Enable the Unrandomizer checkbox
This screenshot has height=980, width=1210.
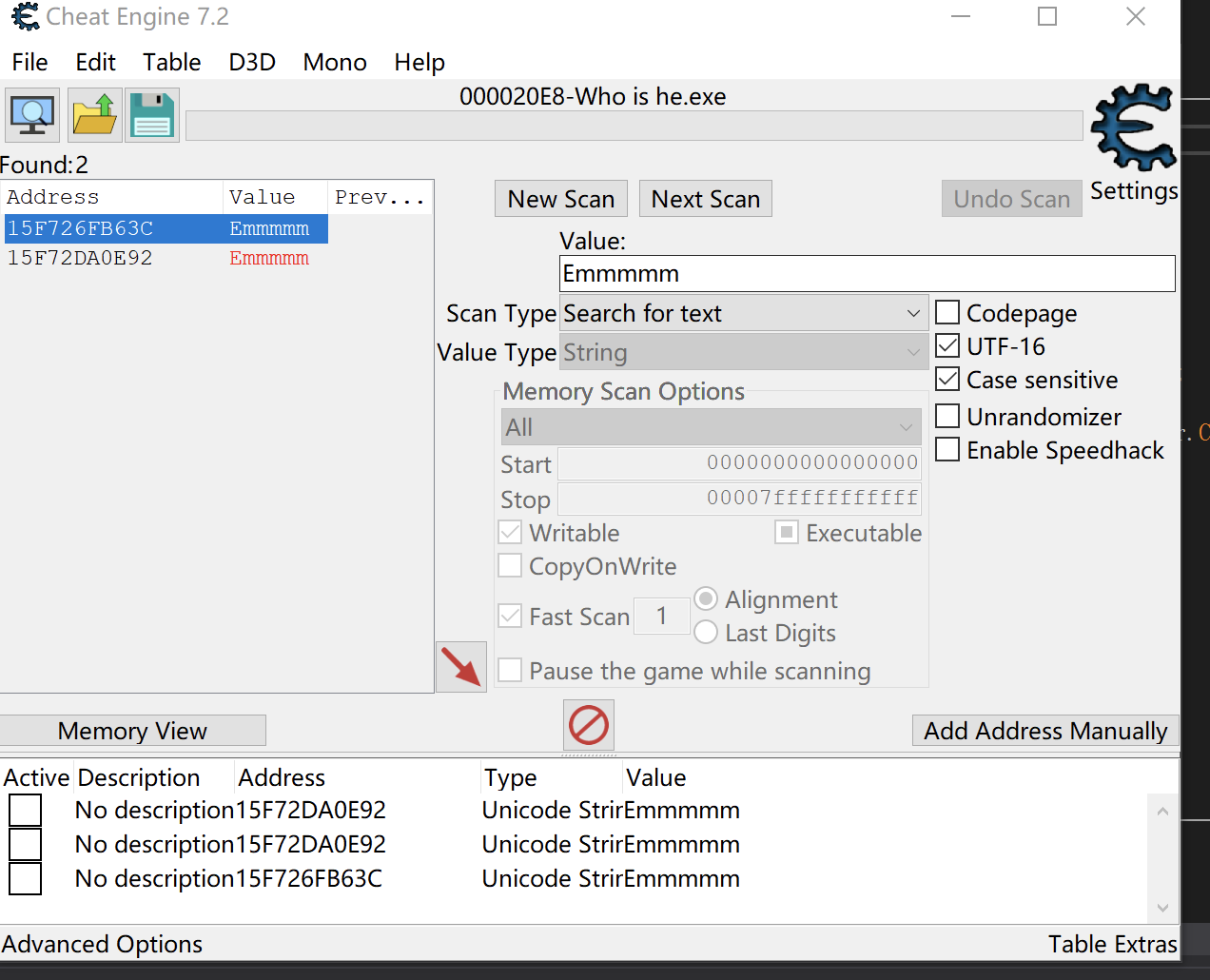[947, 416]
